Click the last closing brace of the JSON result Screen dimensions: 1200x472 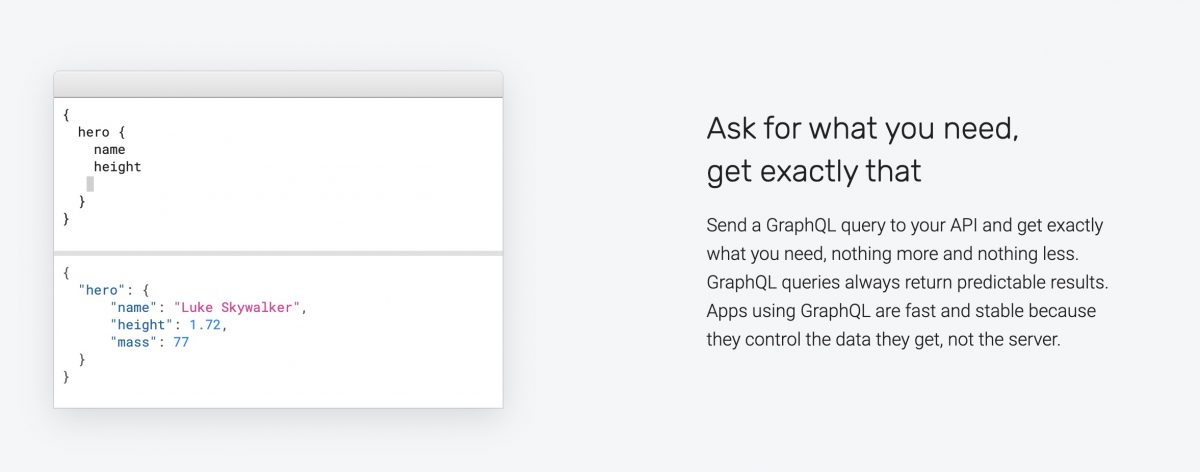click(x=66, y=377)
